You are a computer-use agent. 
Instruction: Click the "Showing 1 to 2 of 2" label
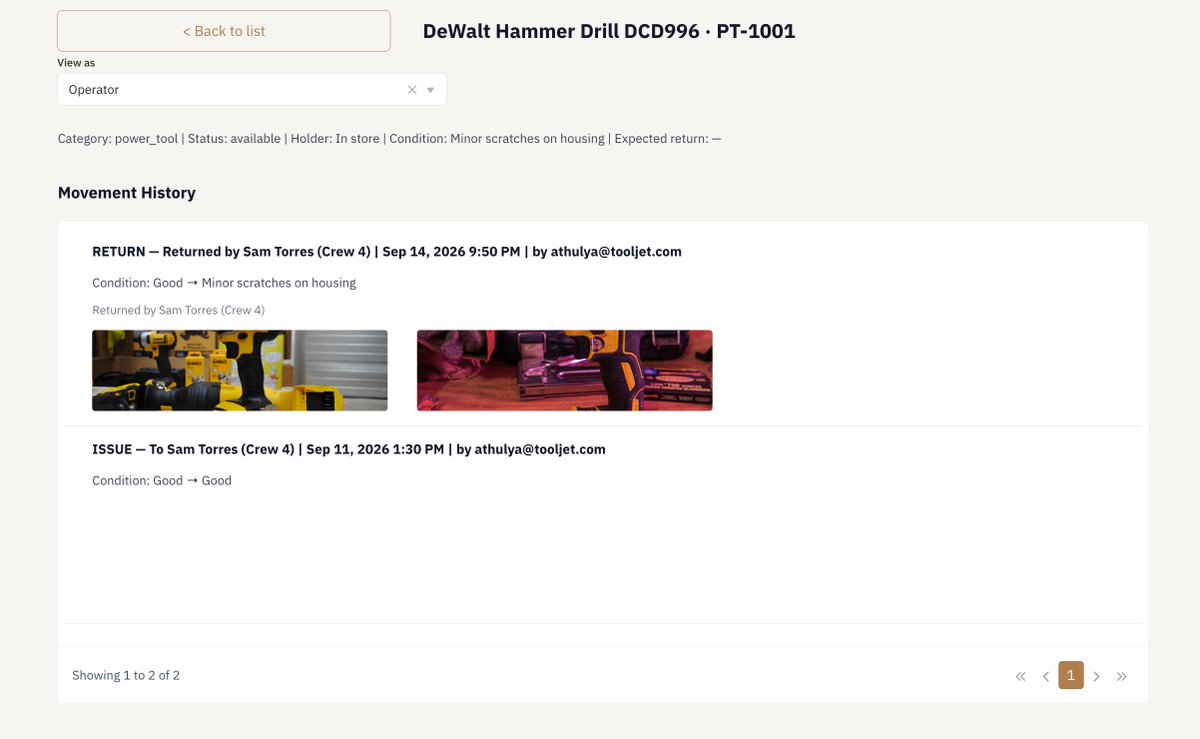(126, 676)
